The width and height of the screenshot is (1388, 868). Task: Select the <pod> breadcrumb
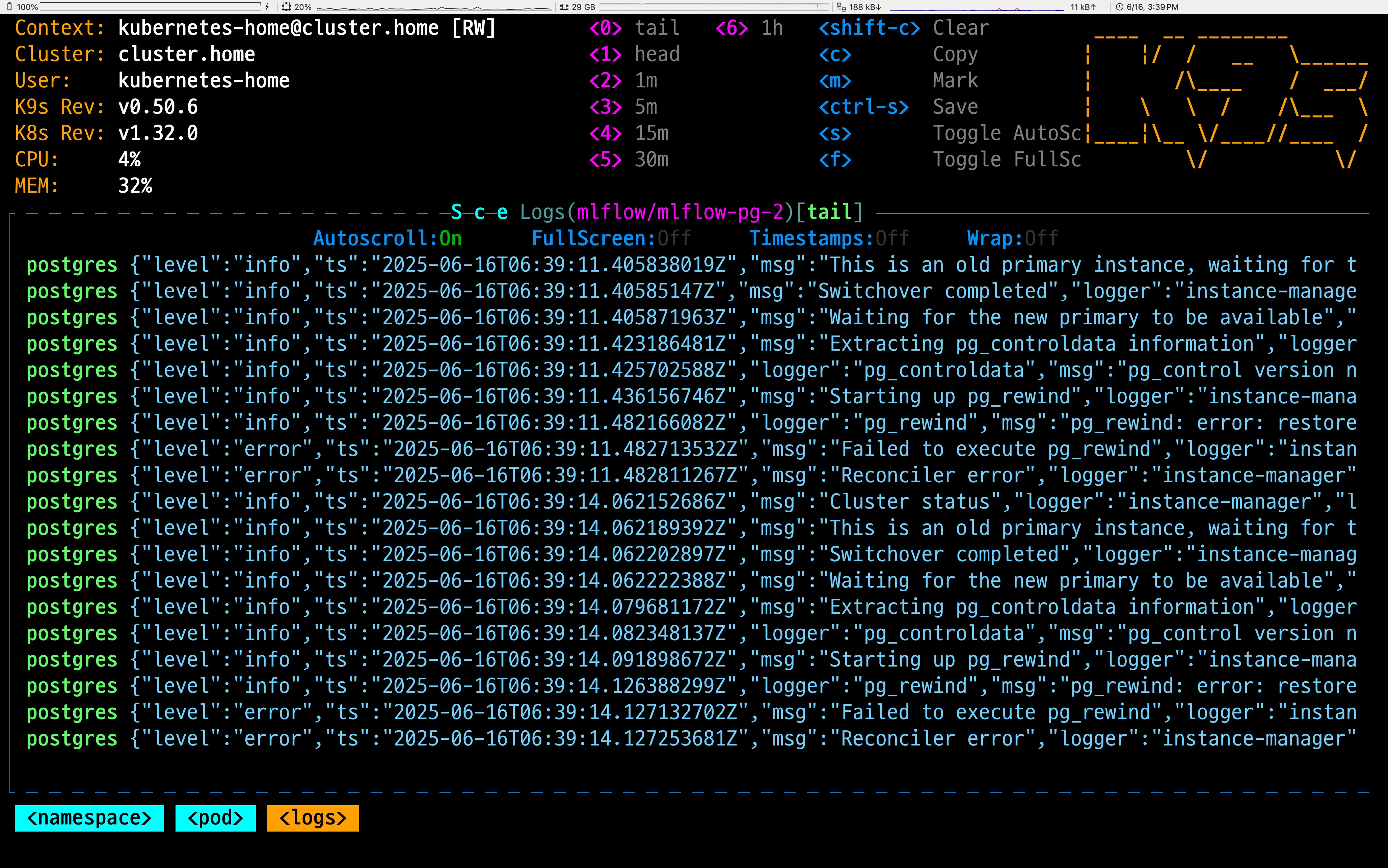click(x=215, y=817)
